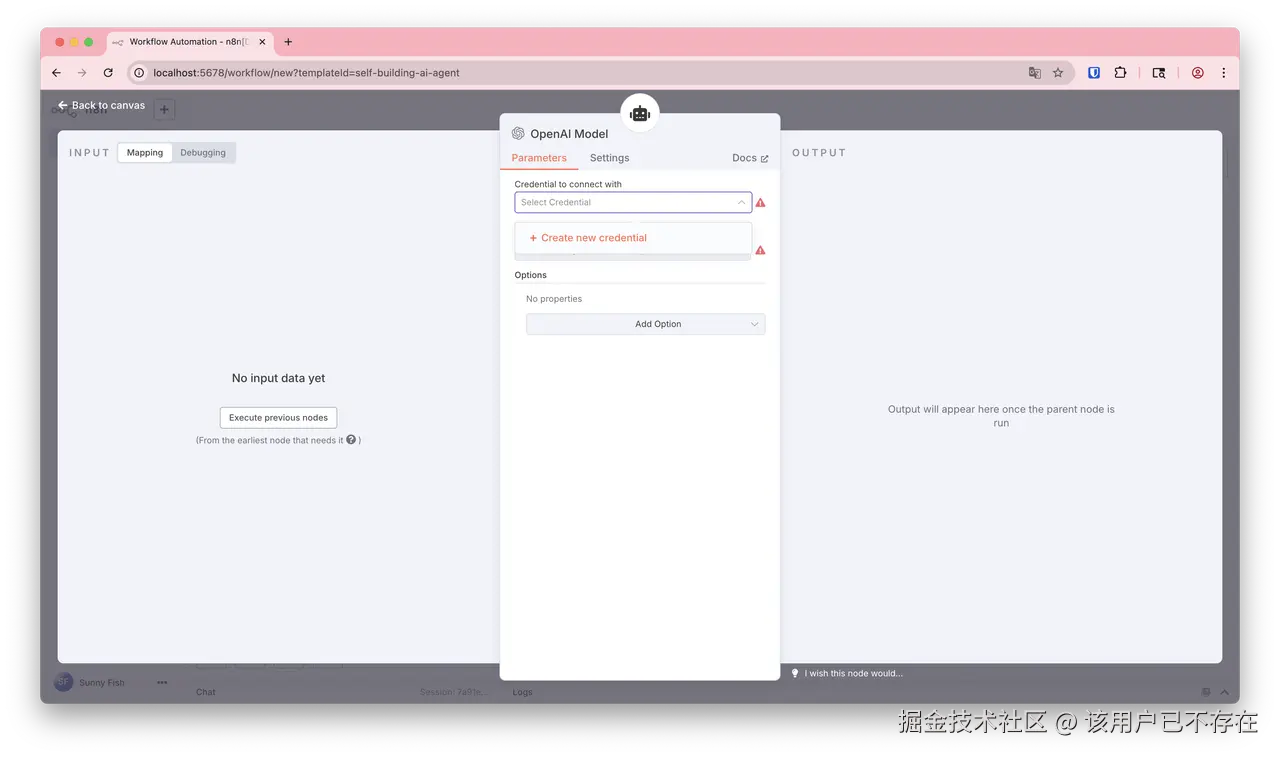The width and height of the screenshot is (1280, 757).
Task: Click the No input data yet text
Action: click(278, 378)
